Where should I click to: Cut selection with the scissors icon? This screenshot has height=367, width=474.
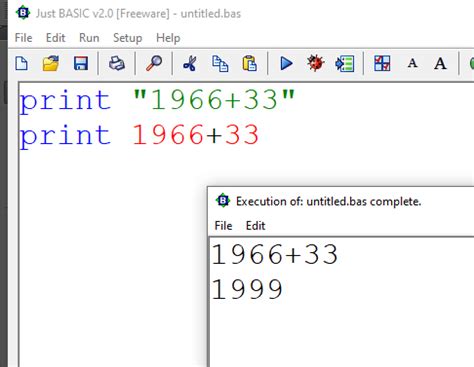[x=190, y=63]
